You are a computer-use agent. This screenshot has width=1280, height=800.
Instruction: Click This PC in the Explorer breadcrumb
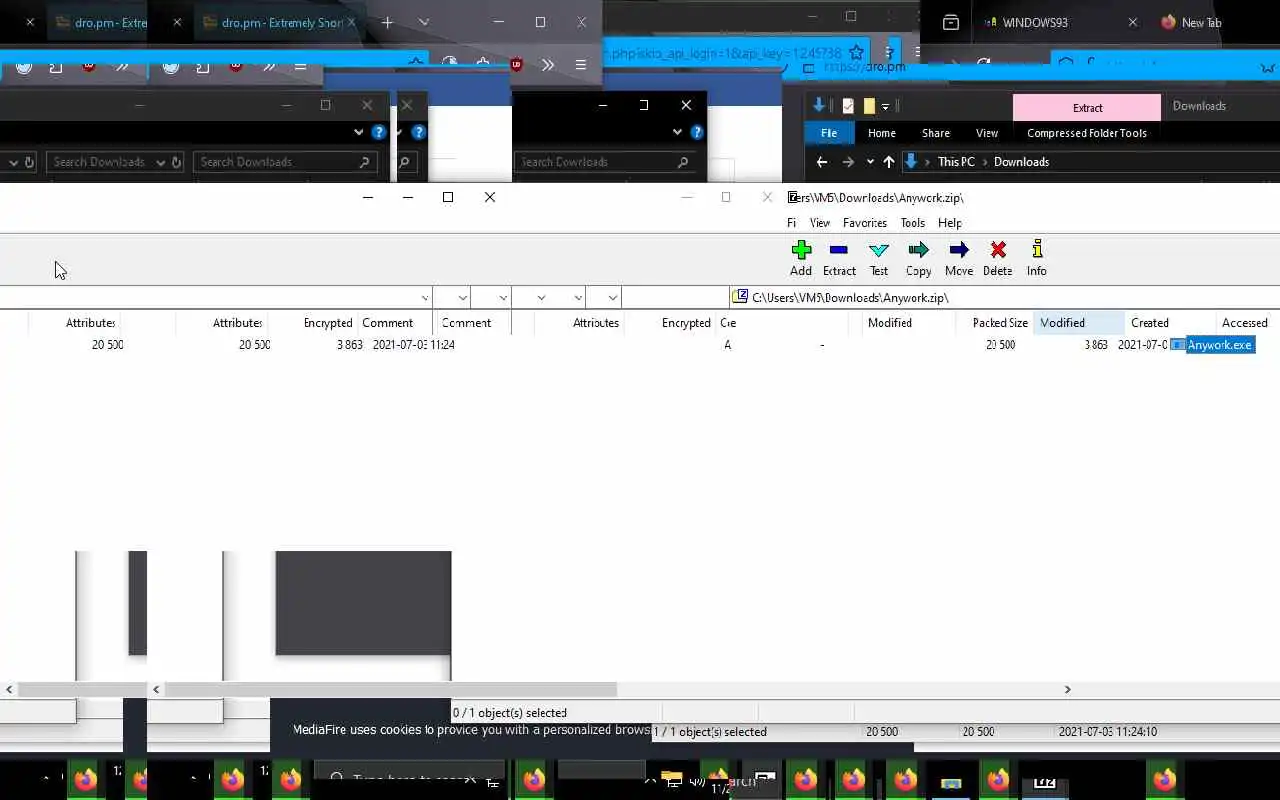956,162
